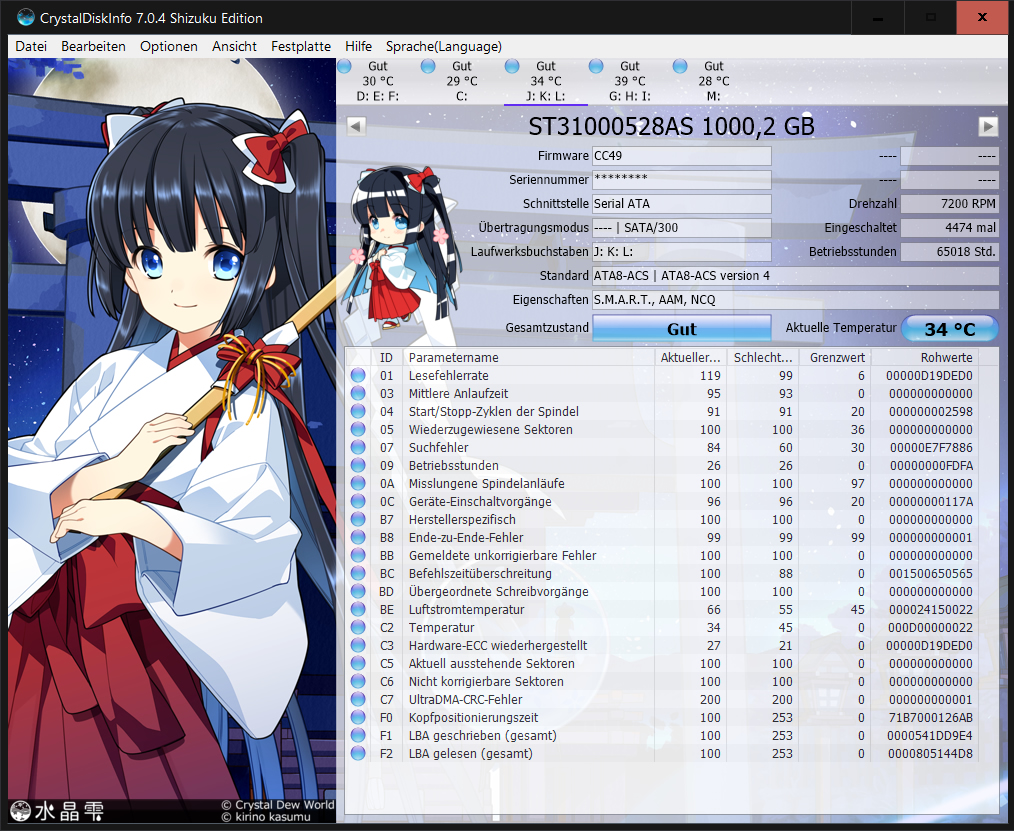The image size is (1014, 831).
Task: Click the Rohwerte column header
Action: [x=925, y=358]
